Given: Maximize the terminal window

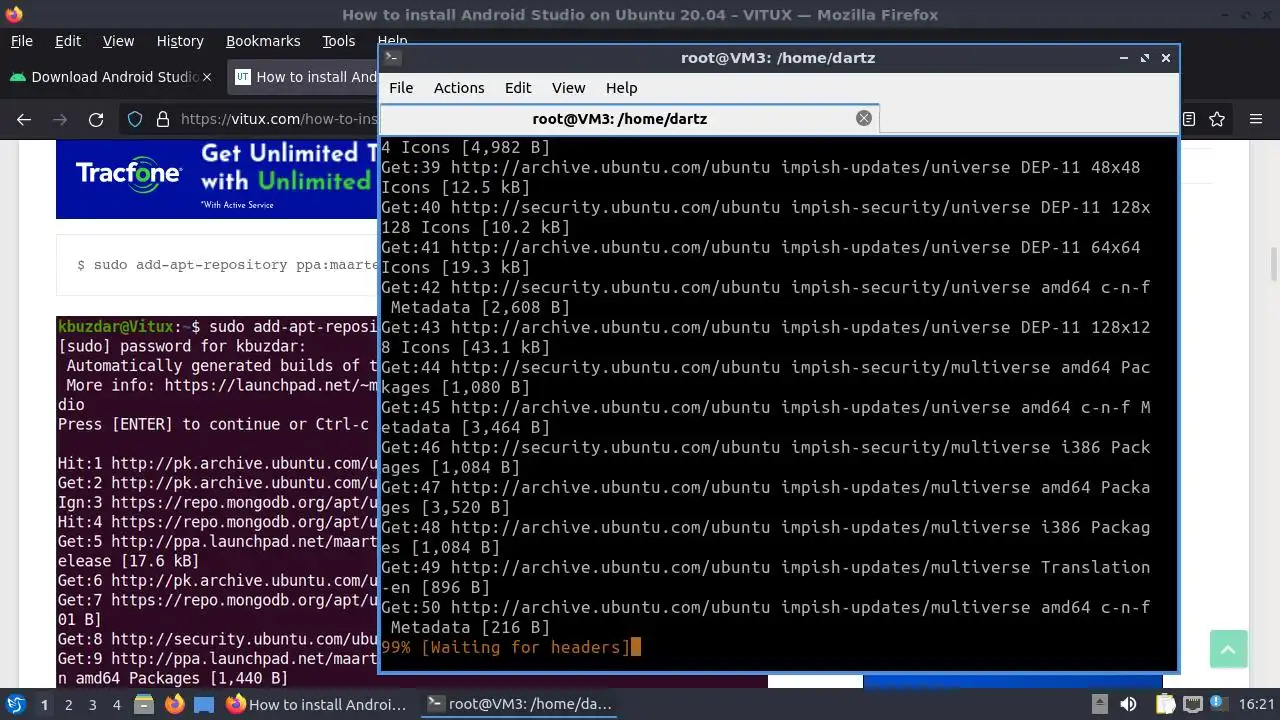Looking at the screenshot, I should (x=1145, y=58).
